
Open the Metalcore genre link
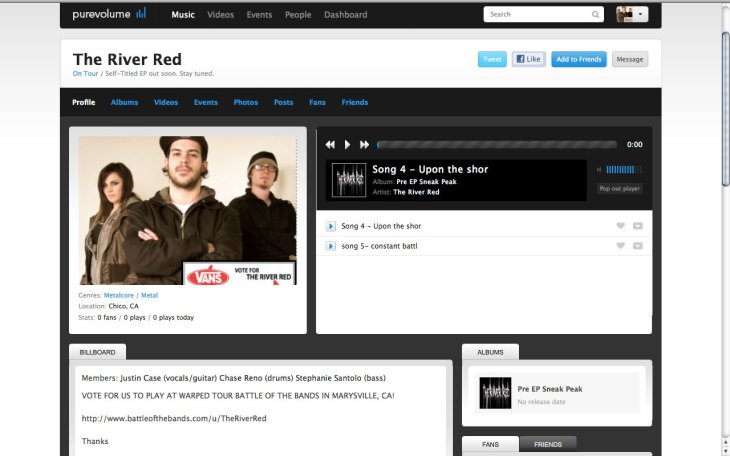119,295
